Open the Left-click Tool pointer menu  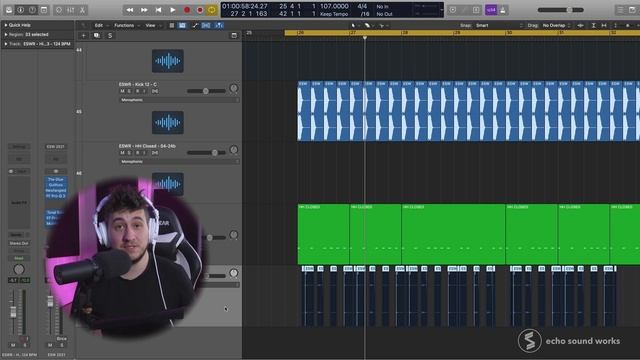(x=355, y=25)
